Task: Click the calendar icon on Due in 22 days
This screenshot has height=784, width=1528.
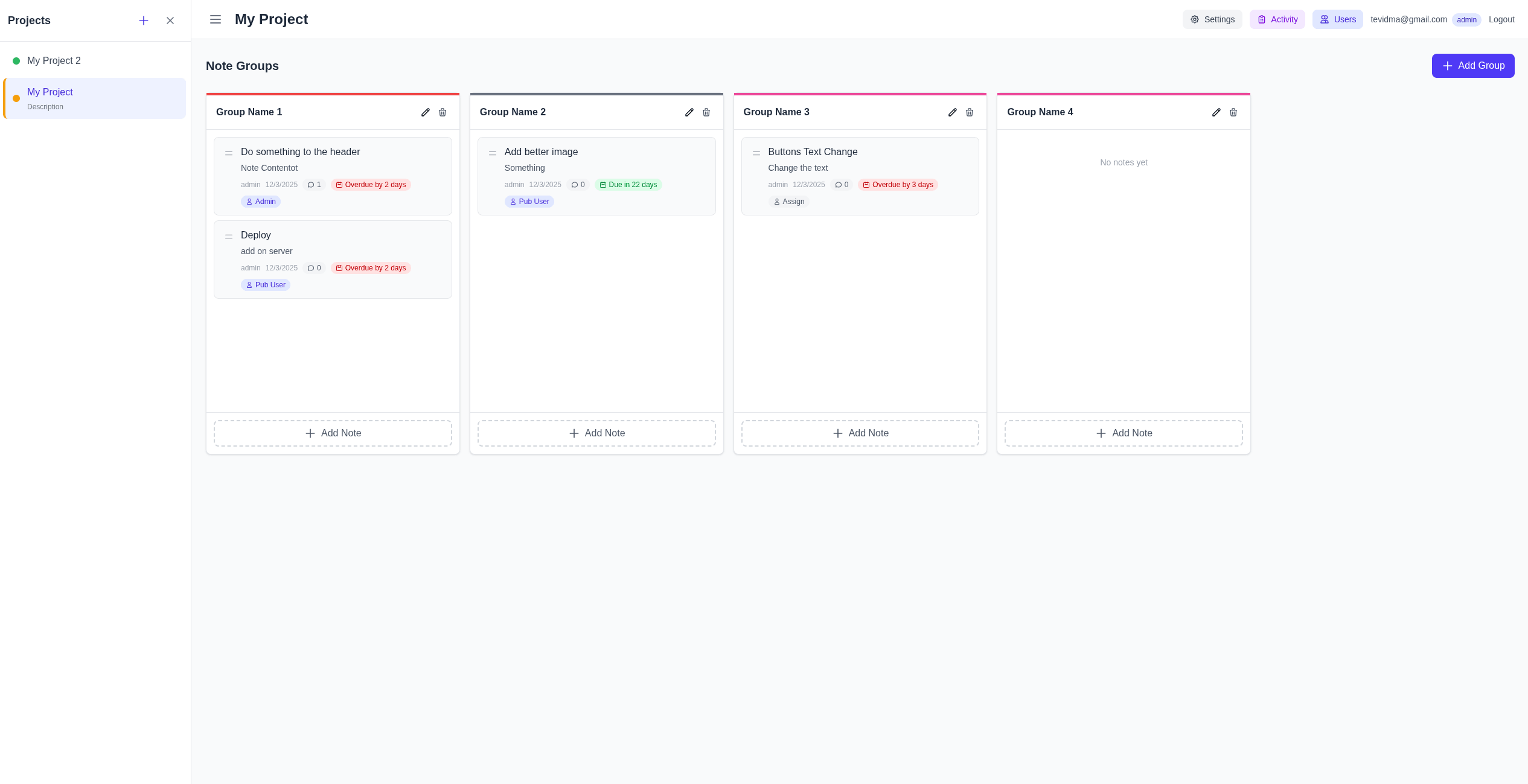Action: (603, 185)
